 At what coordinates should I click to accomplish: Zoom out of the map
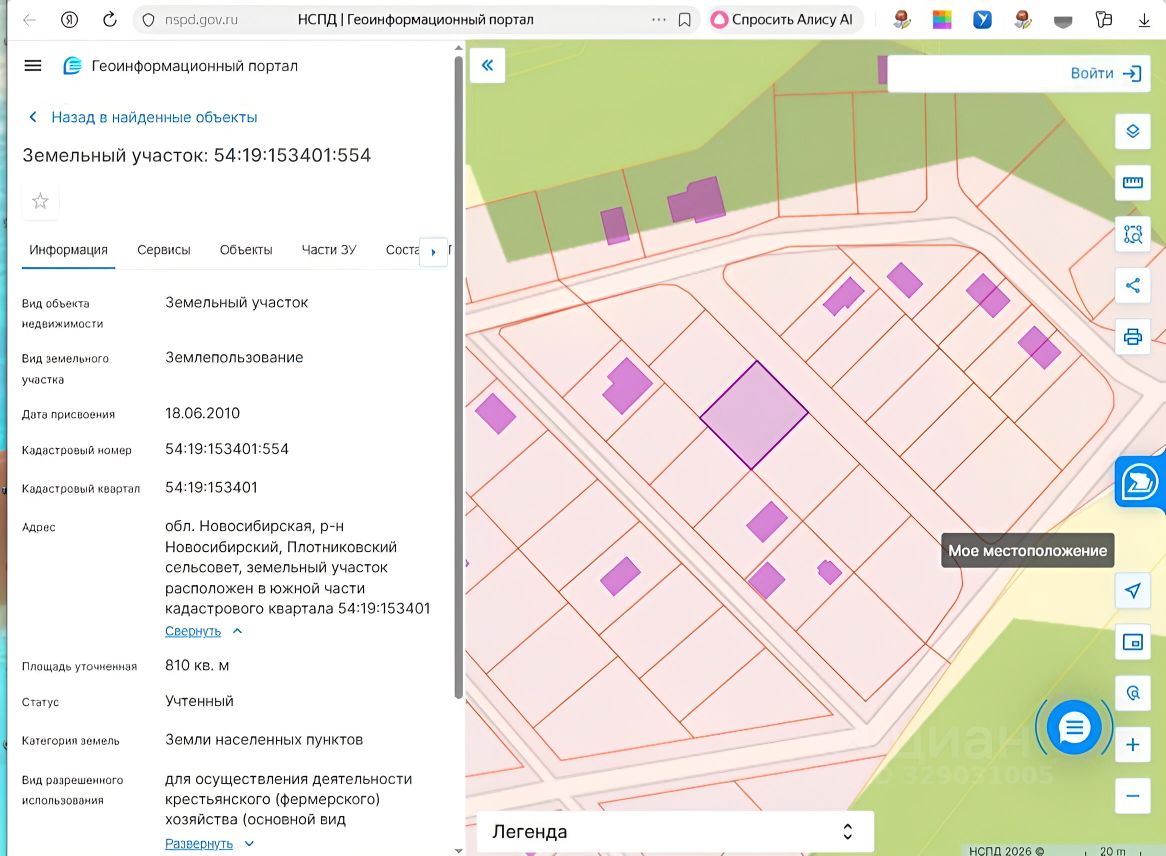(1132, 796)
